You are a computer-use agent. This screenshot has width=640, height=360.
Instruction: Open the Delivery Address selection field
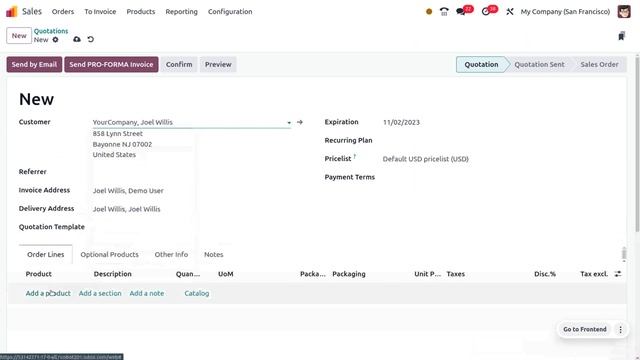tap(192, 209)
